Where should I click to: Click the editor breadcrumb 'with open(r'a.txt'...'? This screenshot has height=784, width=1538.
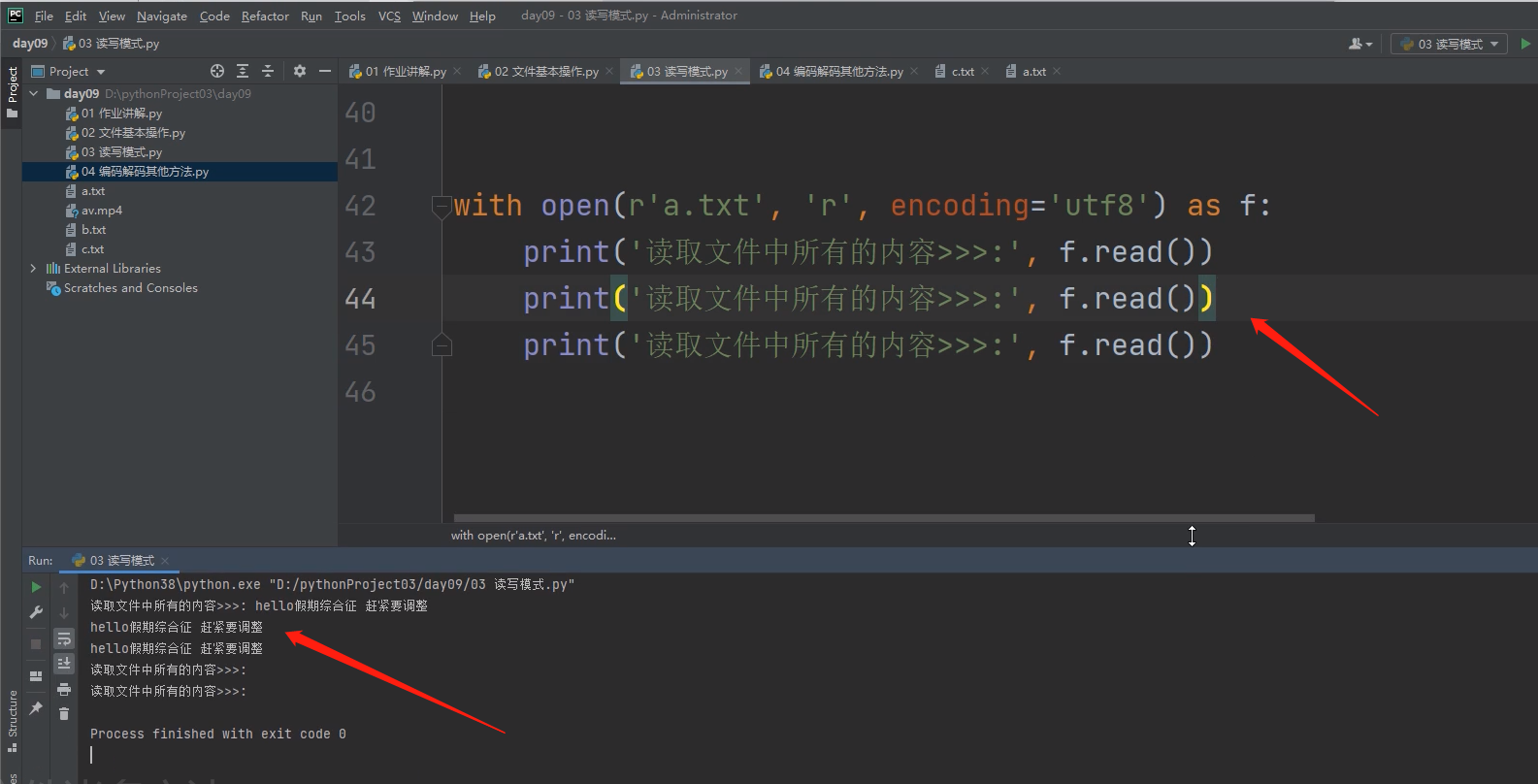tap(534, 535)
